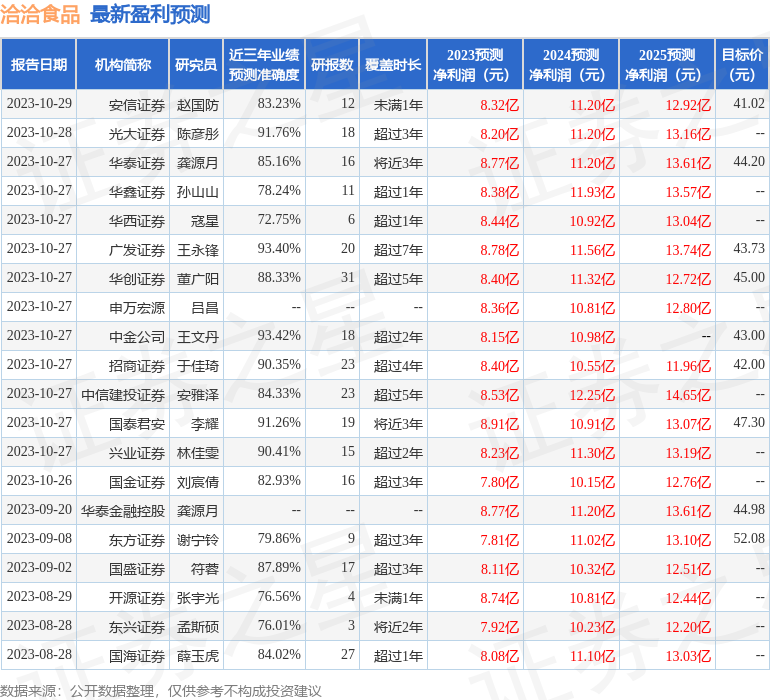Viewport: 770px width, 700px height.
Task: Click accuracy value 72.75%
Action: click(279, 219)
